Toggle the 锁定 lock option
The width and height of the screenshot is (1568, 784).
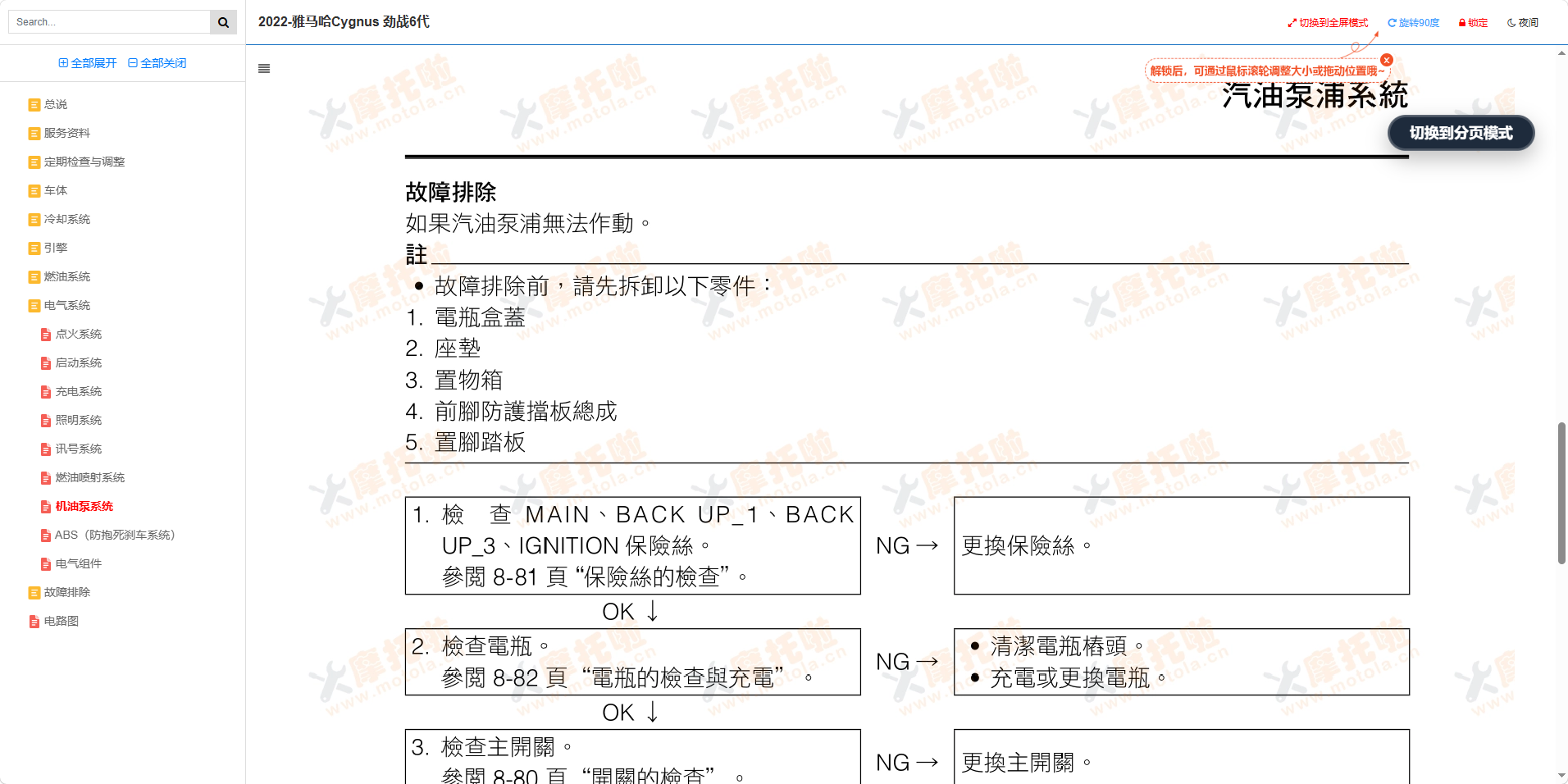1473,23
